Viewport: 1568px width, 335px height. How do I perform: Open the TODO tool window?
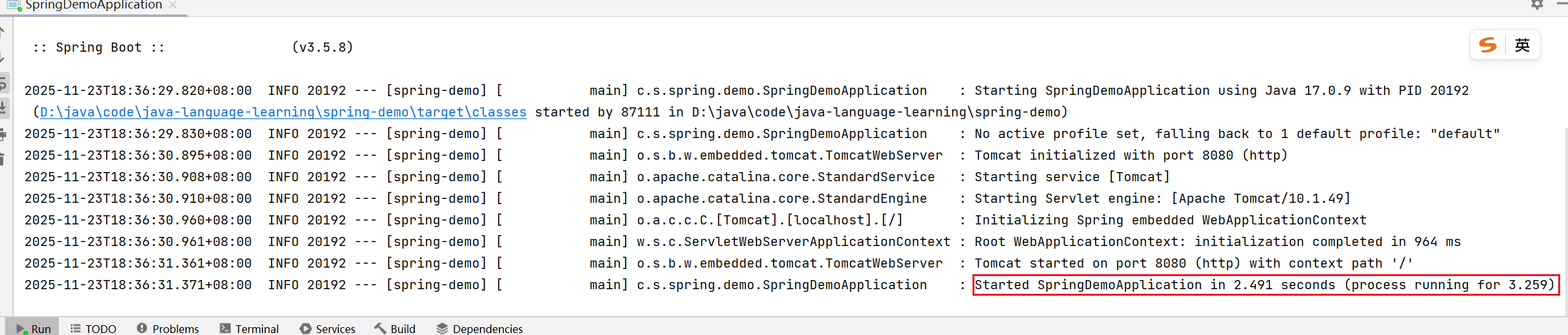coord(93,328)
